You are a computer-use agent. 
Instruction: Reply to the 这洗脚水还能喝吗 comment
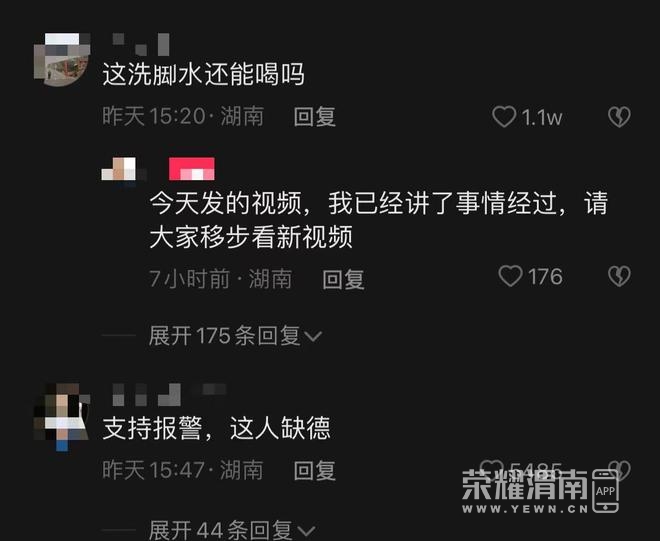click(x=314, y=117)
